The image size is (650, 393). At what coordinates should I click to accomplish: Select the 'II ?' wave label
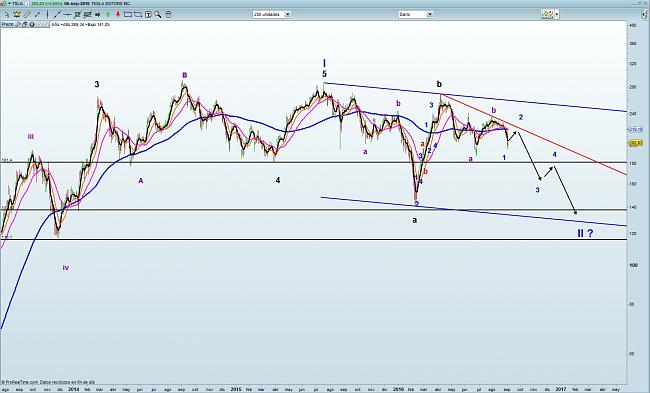pos(585,233)
